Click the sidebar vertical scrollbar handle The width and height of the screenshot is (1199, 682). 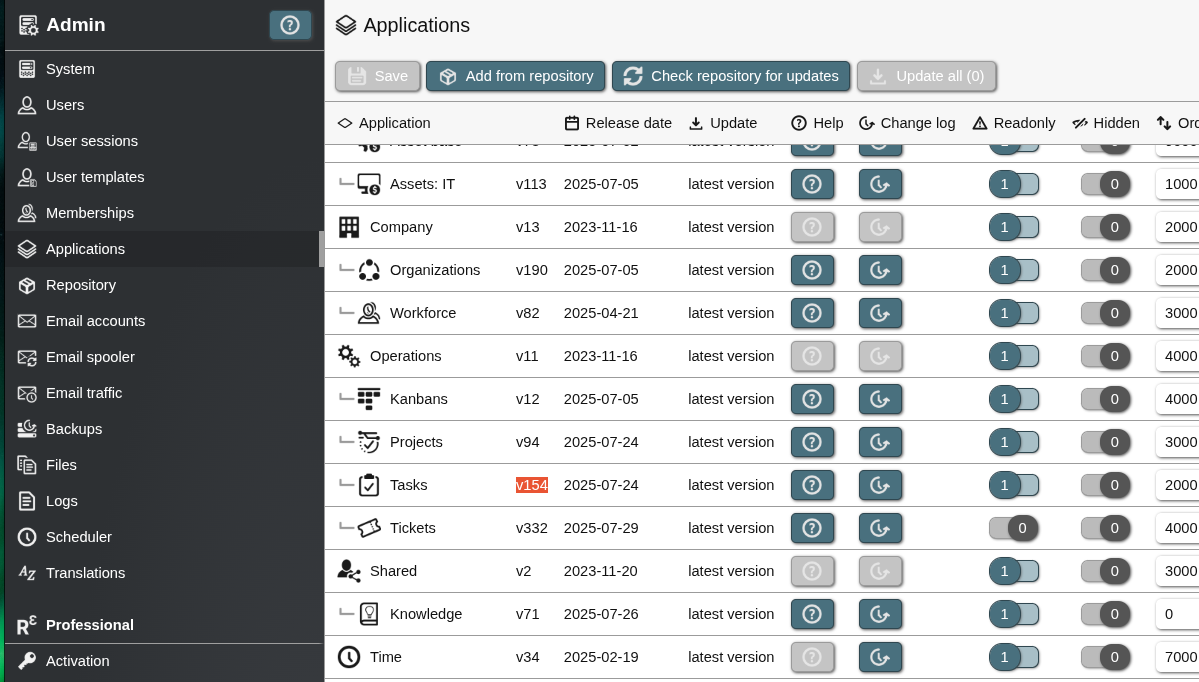321,249
